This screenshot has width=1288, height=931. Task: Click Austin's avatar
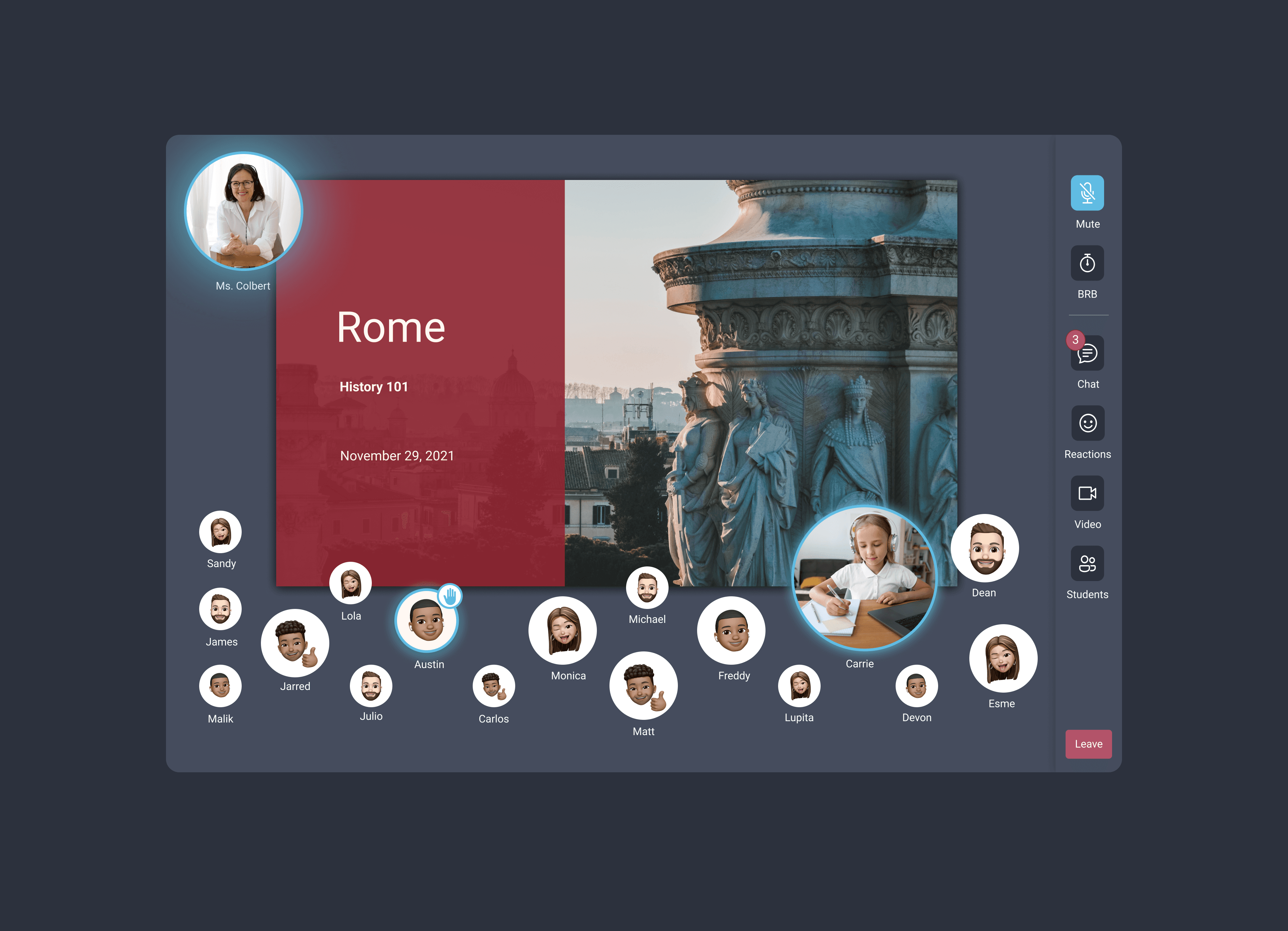(426, 621)
